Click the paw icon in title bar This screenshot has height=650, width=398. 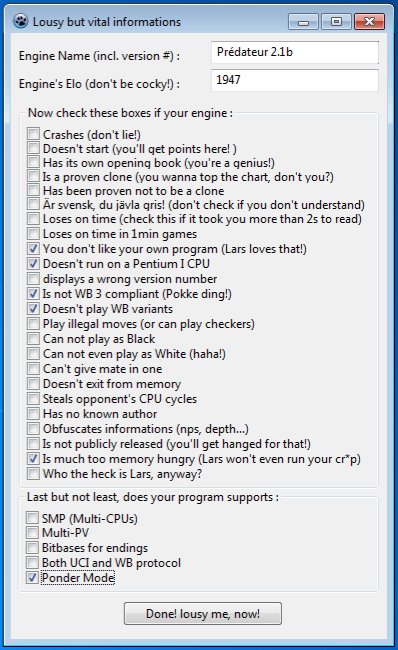coord(20,21)
